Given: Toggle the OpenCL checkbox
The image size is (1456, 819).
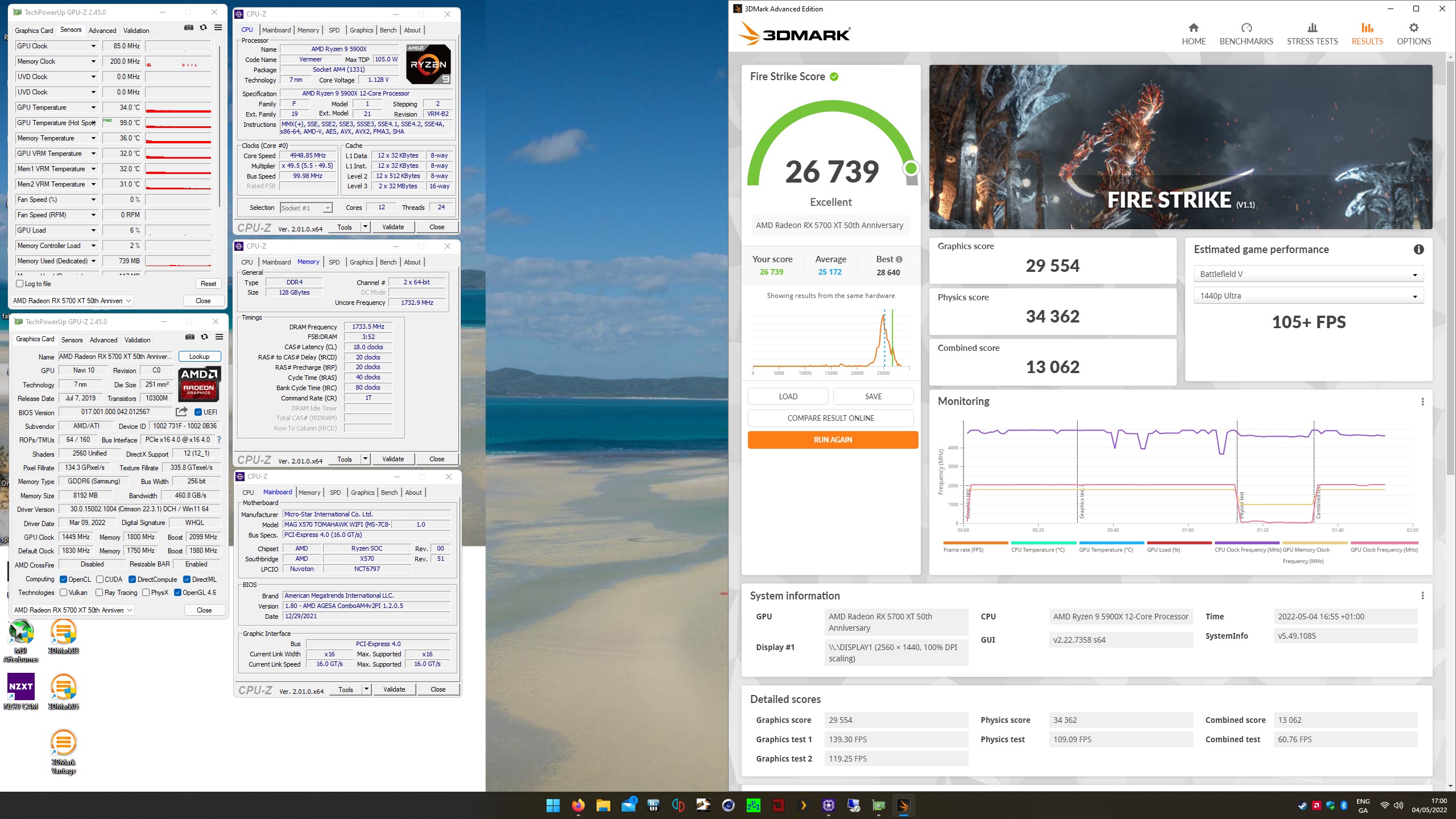Looking at the screenshot, I should [63, 580].
